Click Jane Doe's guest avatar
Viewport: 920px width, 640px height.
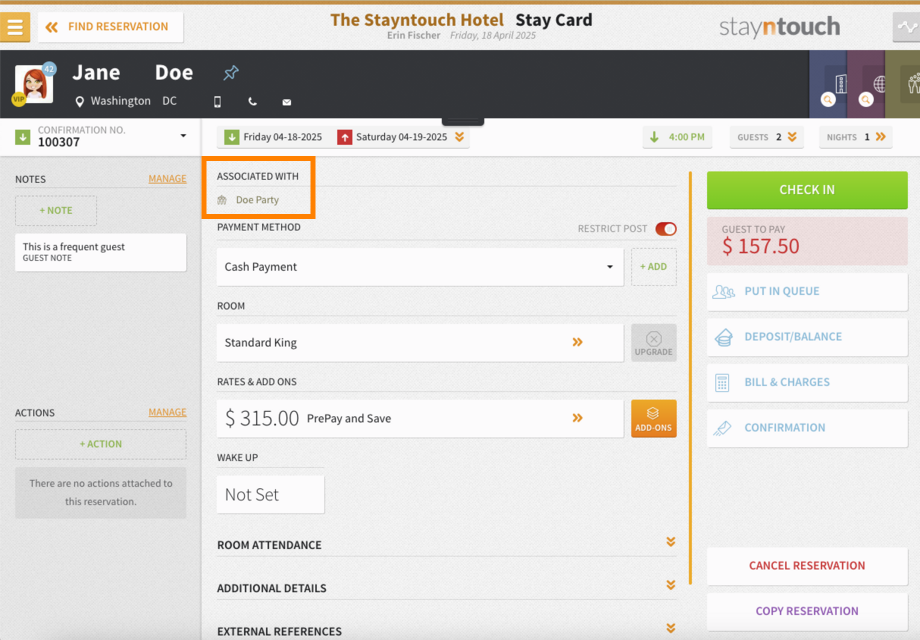[34, 84]
